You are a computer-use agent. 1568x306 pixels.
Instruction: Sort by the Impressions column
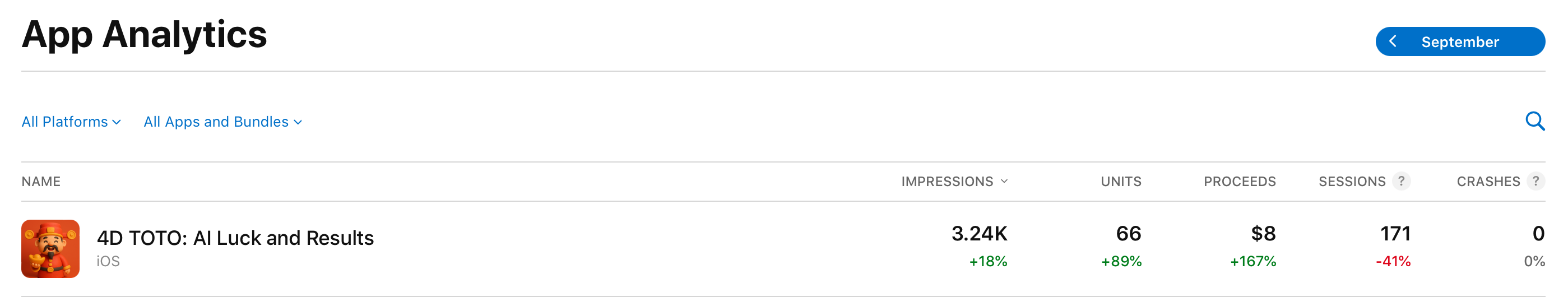coord(953,181)
